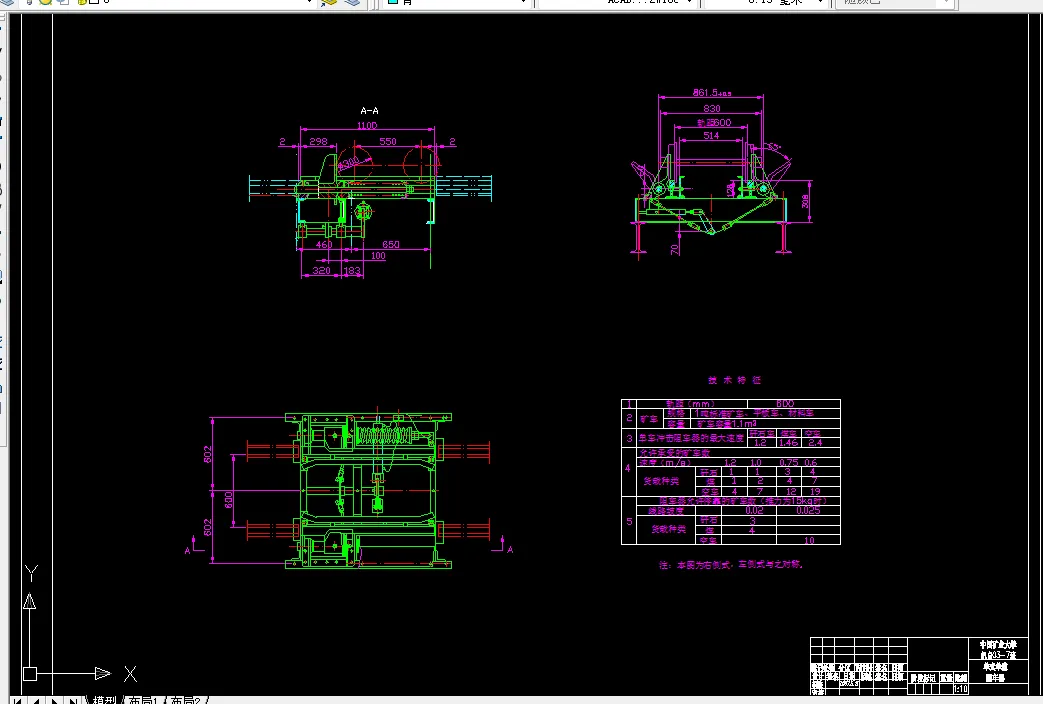The image size is (1043, 704).
Task: Select the 19 value in table row 4
Action: click(x=815, y=491)
